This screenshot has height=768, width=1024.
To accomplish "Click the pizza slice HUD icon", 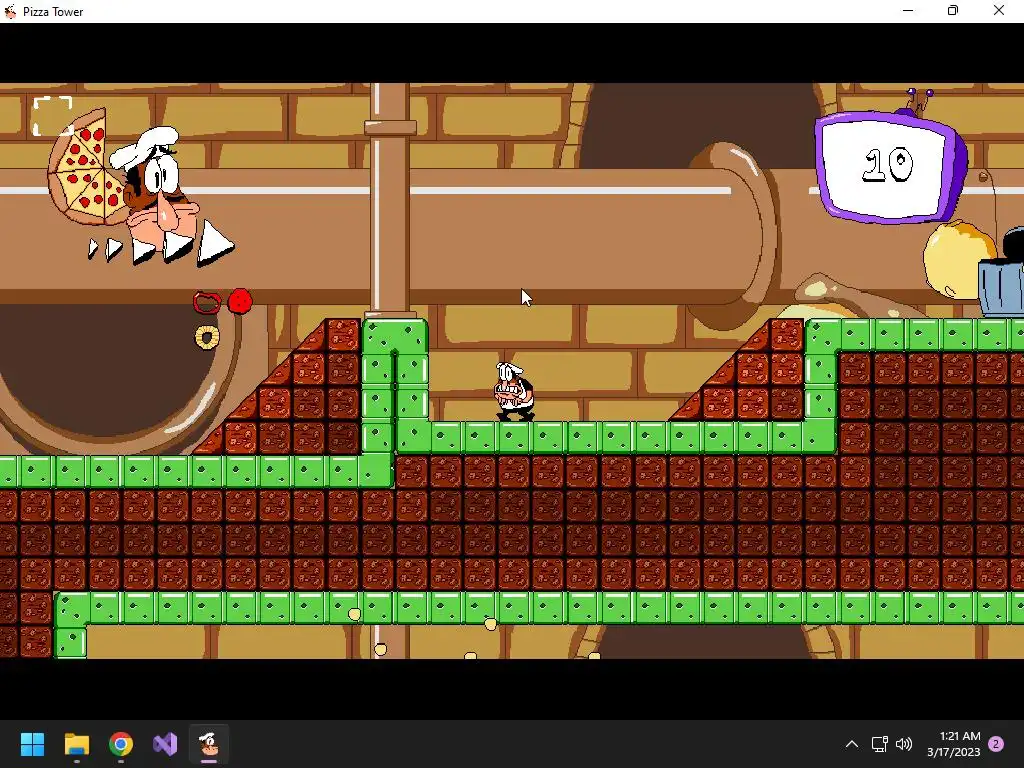I will 84,168.
